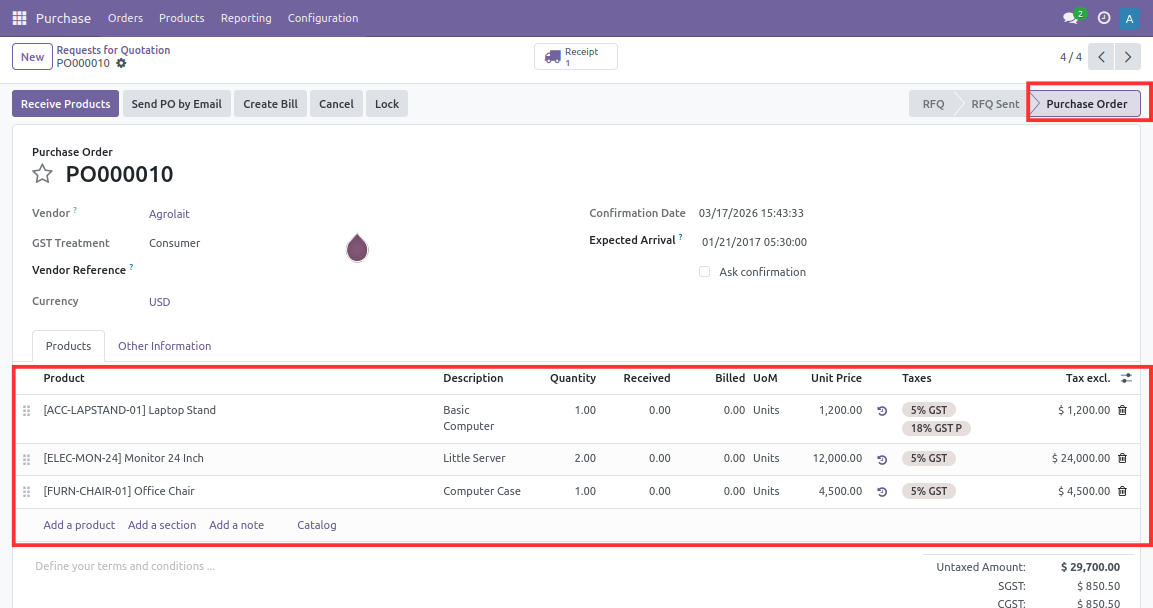Toggle the Ask confirmation checkbox
Viewport: 1153px width, 608px height.
704,271
